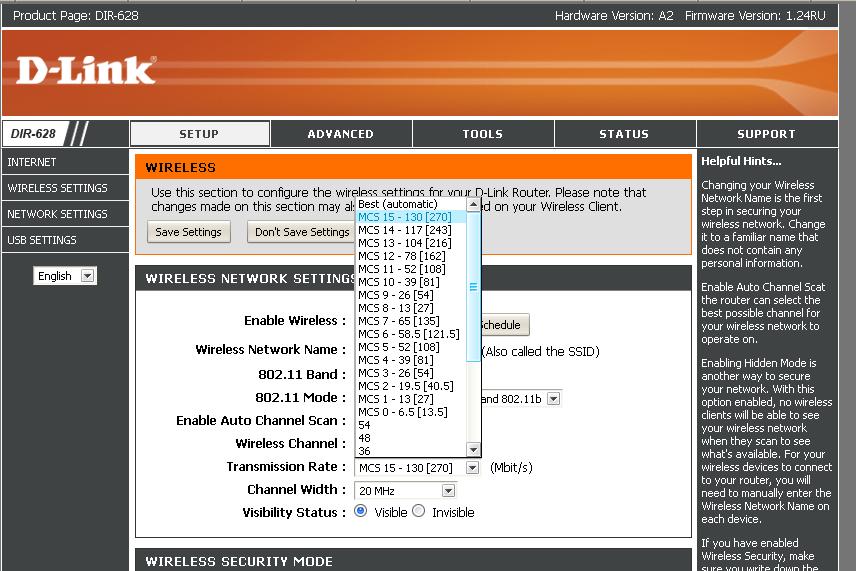Viewport: 856px width, 571px height.
Task: Open the English language dropdown
Action: pos(65,276)
